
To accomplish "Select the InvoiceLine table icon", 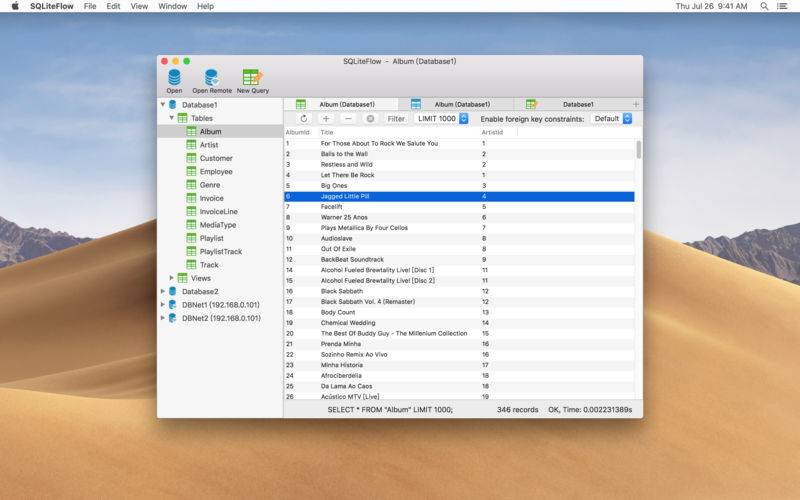I will pos(191,211).
